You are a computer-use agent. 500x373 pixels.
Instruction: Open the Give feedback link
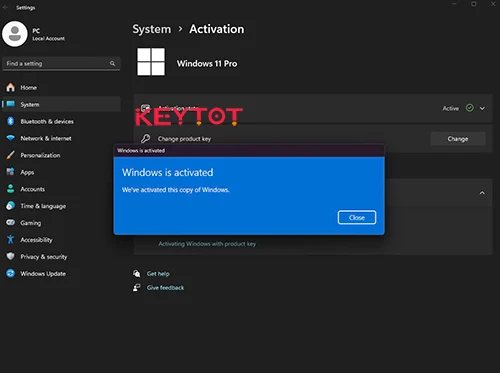pos(165,287)
